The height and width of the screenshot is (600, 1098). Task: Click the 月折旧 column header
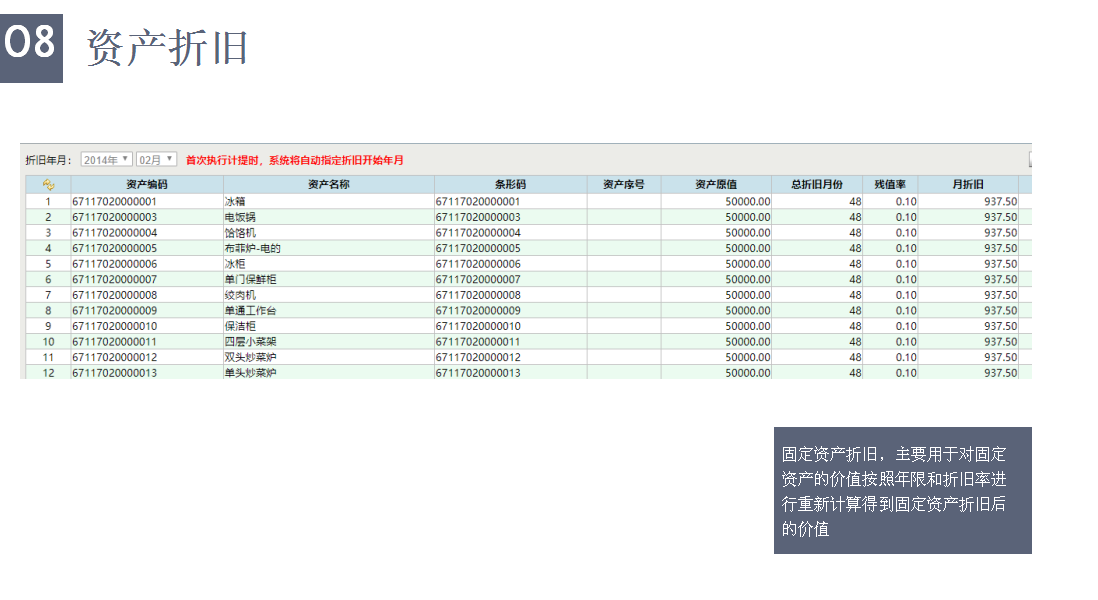[x=967, y=185]
